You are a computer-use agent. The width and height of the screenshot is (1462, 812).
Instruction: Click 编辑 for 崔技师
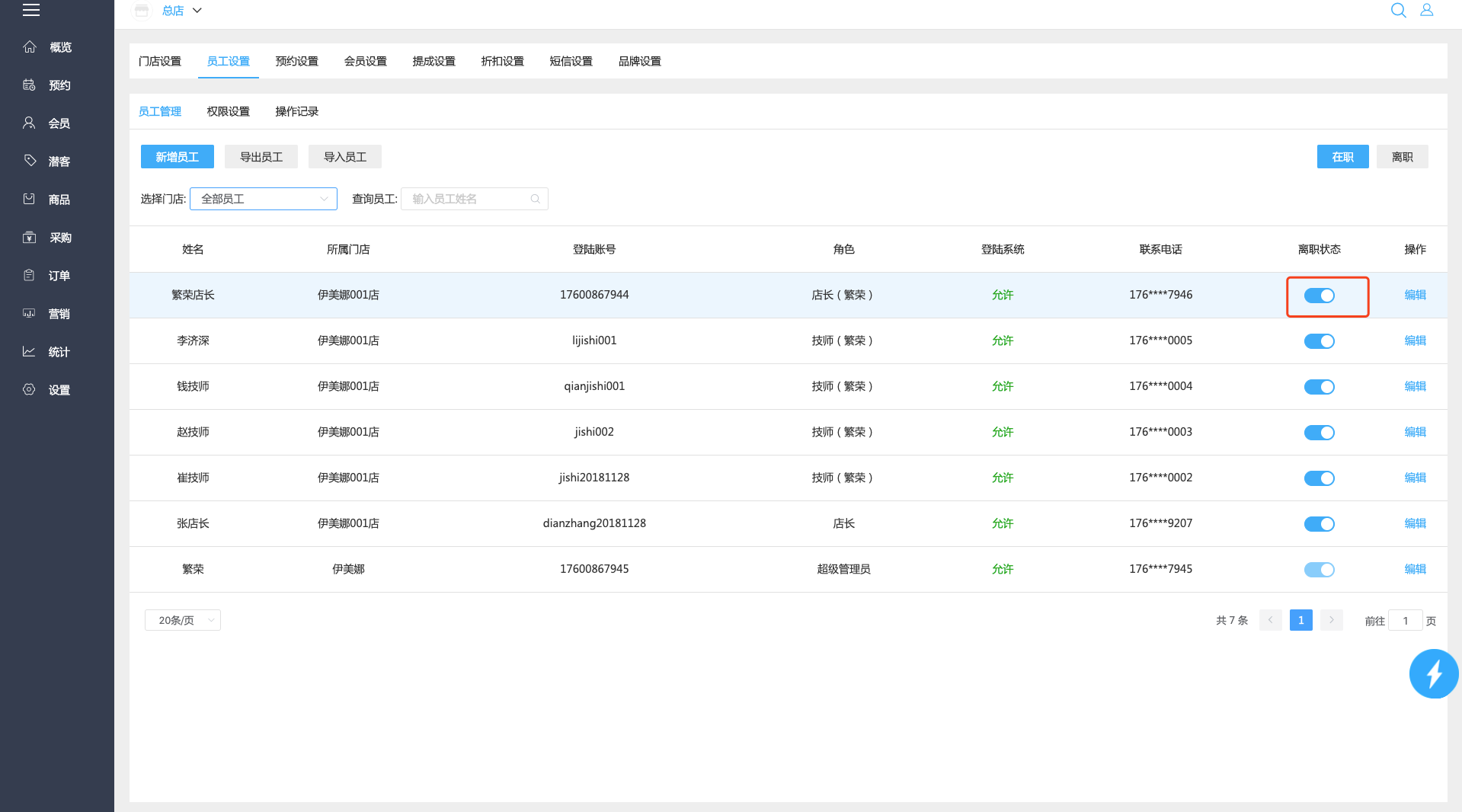tap(1416, 478)
